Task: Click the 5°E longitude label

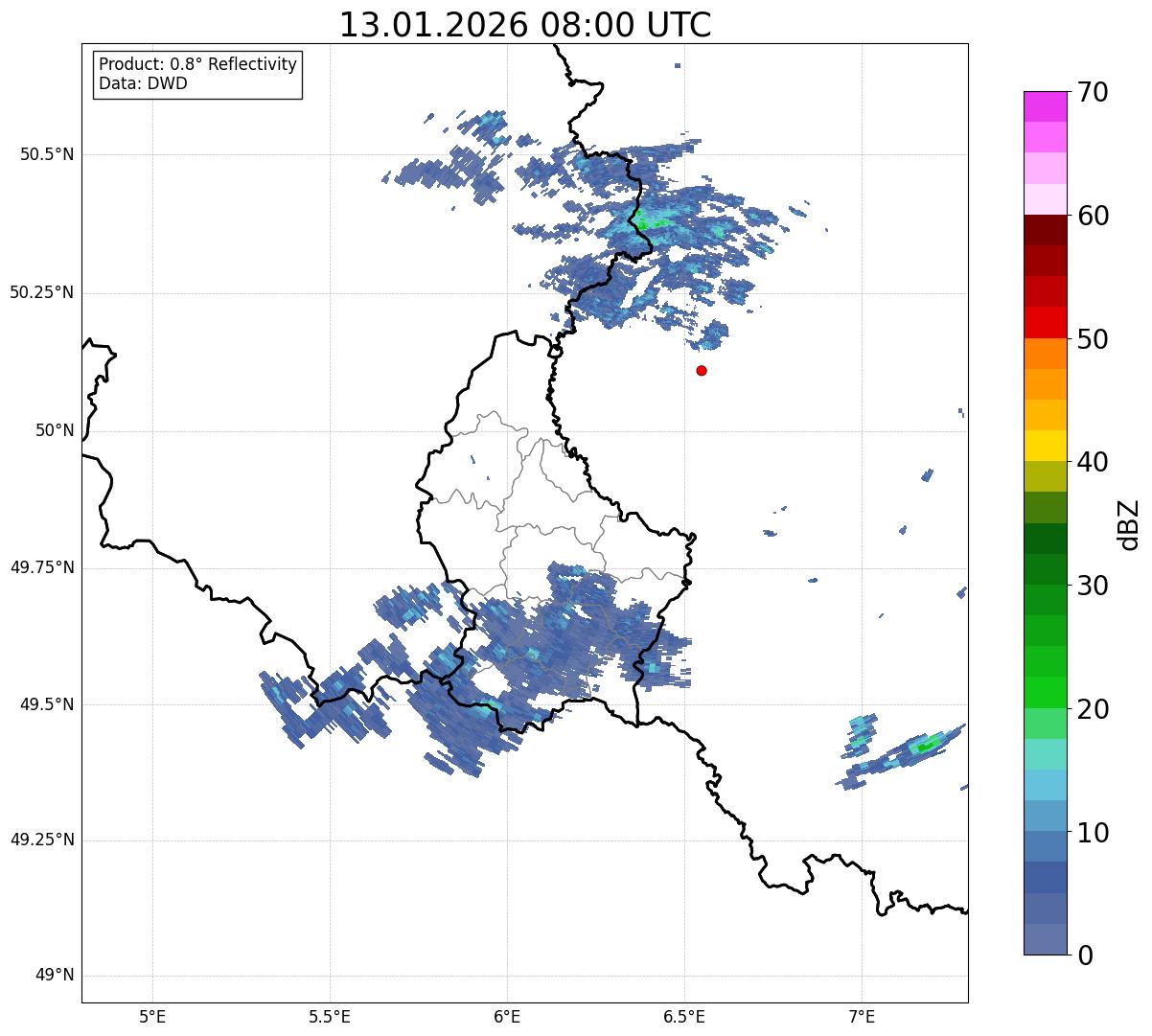Action: point(152,1017)
